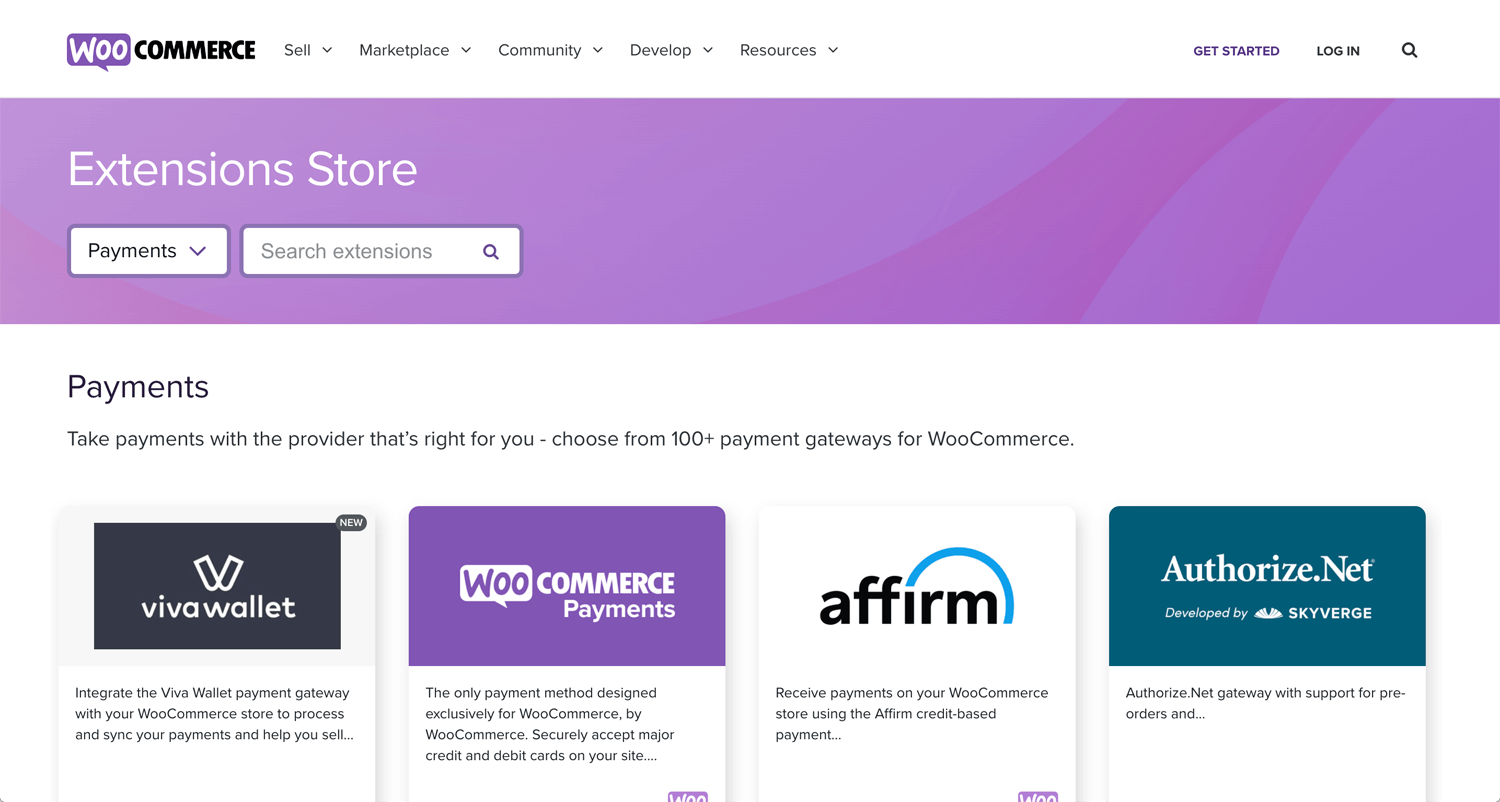Expand the Marketplace menu
The height and width of the screenshot is (802, 1500).
pyautogui.click(x=415, y=50)
